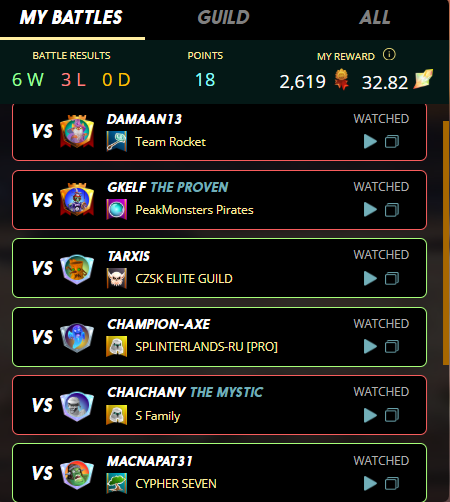Open player GKELF THE PROVEN's name link

[x=168, y=187]
